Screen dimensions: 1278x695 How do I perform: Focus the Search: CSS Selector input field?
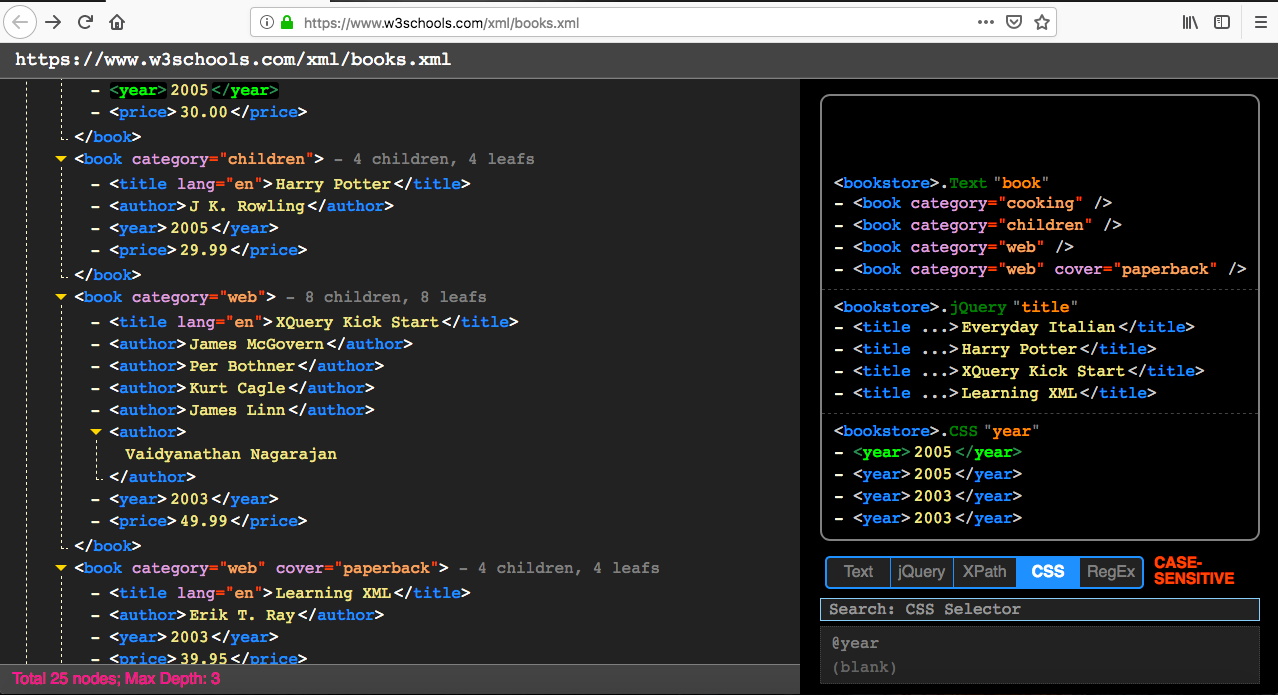click(x=1039, y=609)
